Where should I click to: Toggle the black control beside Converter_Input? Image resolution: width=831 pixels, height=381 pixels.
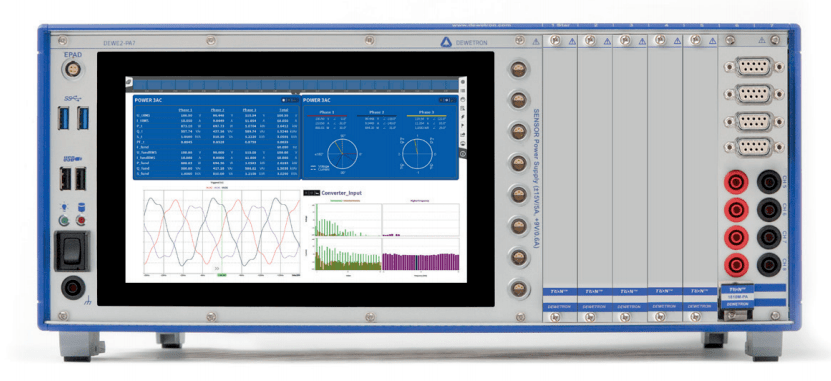312,193
